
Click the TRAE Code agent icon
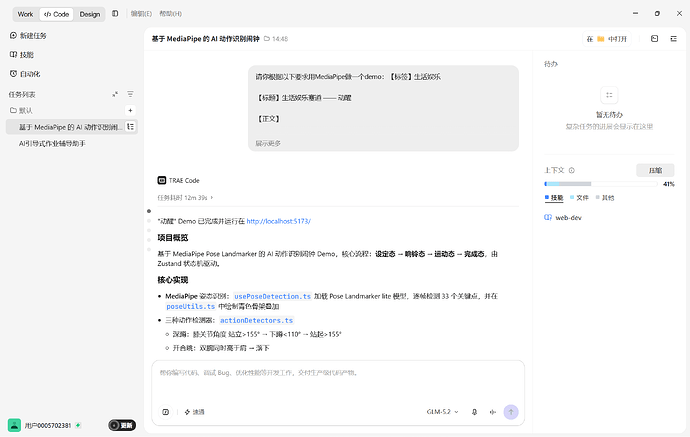(x=161, y=180)
